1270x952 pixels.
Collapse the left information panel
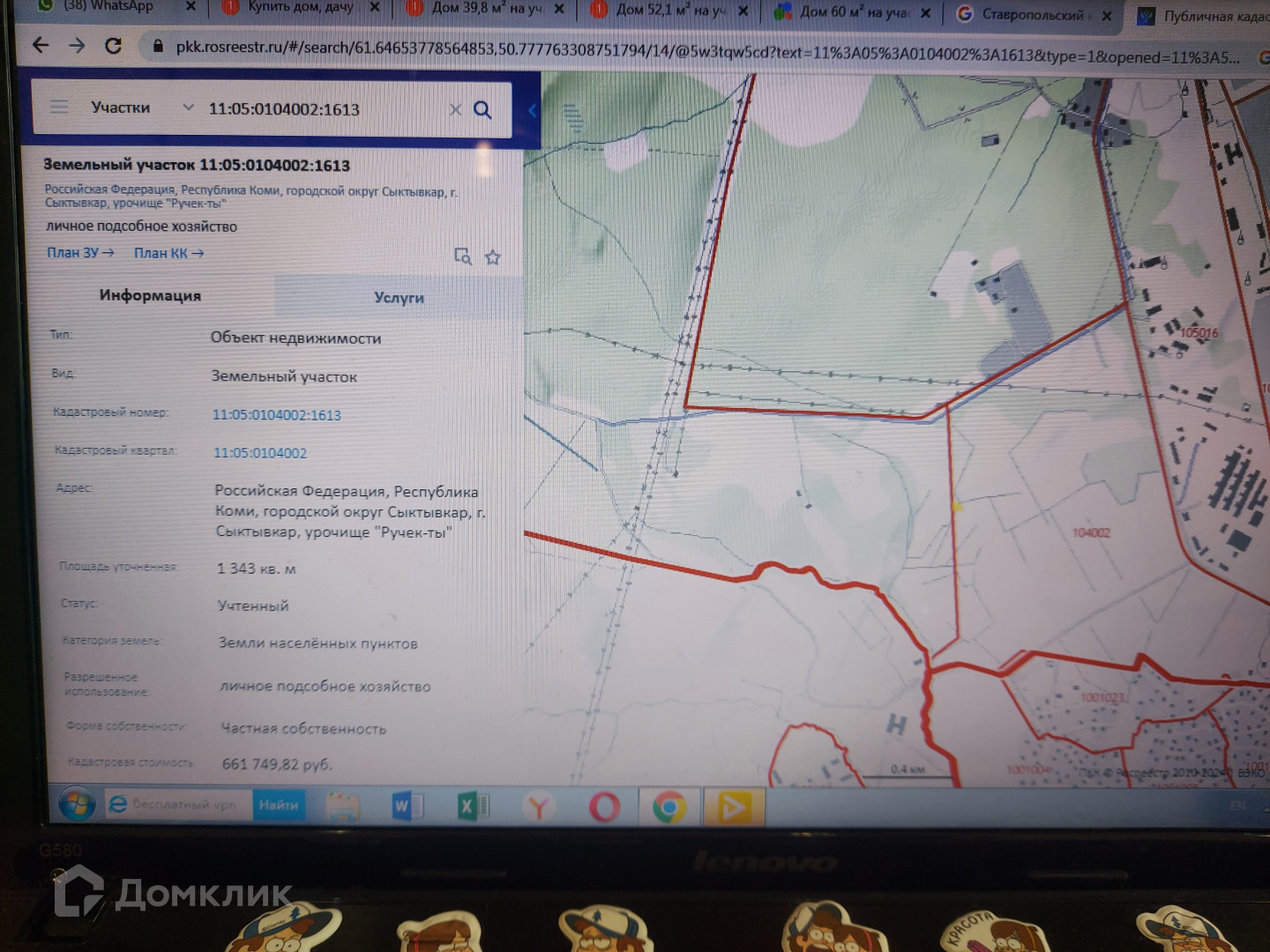[x=532, y=110]
